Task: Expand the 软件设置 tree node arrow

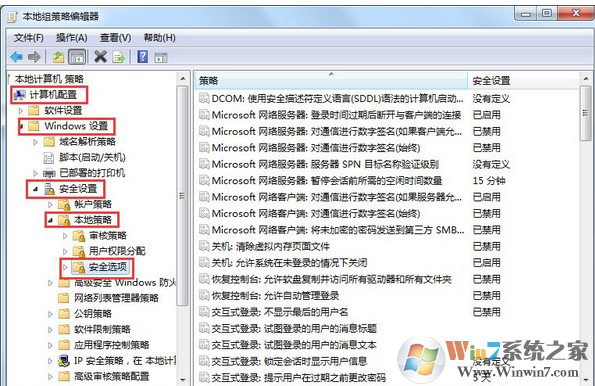Action: (x=21, y=111)
